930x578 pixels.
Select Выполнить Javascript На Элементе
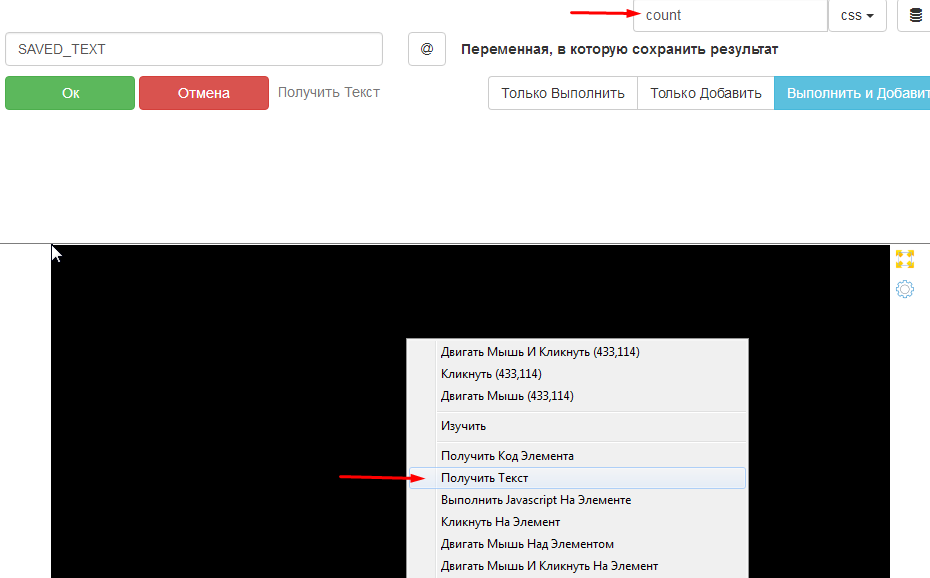pos(536,500)
